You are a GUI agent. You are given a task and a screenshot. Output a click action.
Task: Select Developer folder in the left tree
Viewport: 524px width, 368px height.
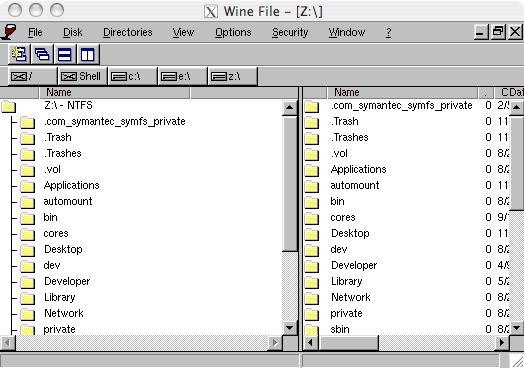point(67,281)
